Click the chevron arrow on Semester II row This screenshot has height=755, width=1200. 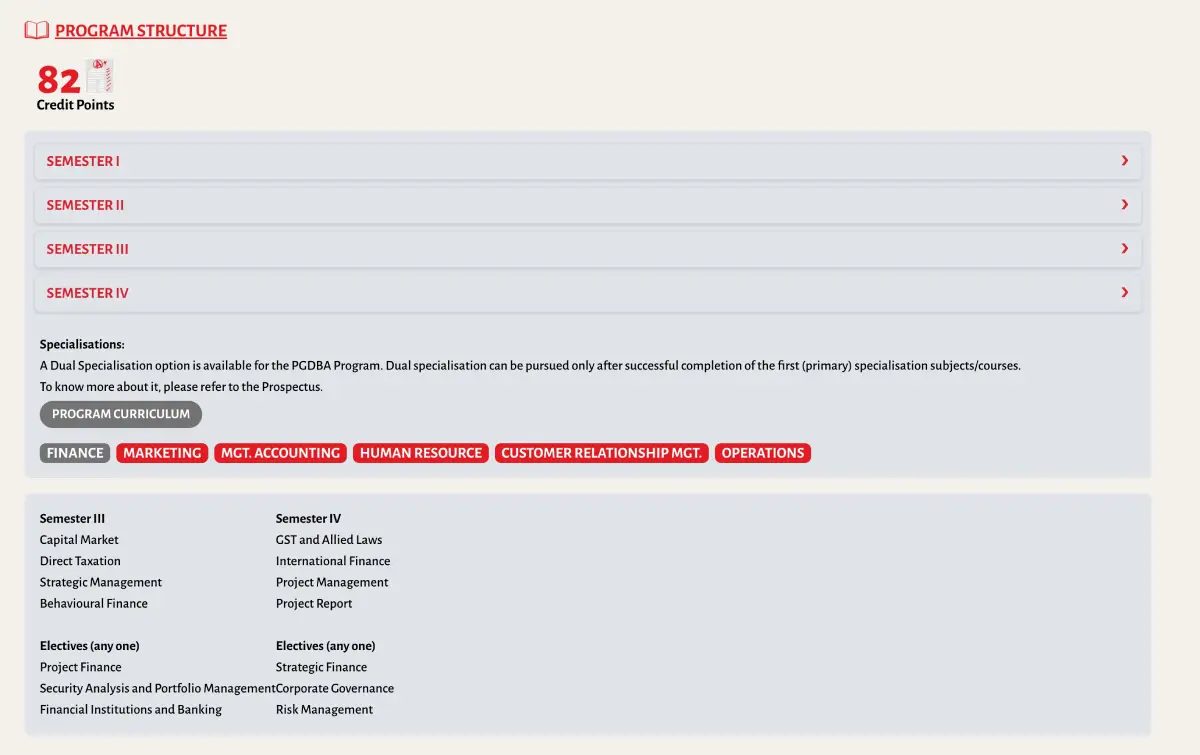(1124, 205)
